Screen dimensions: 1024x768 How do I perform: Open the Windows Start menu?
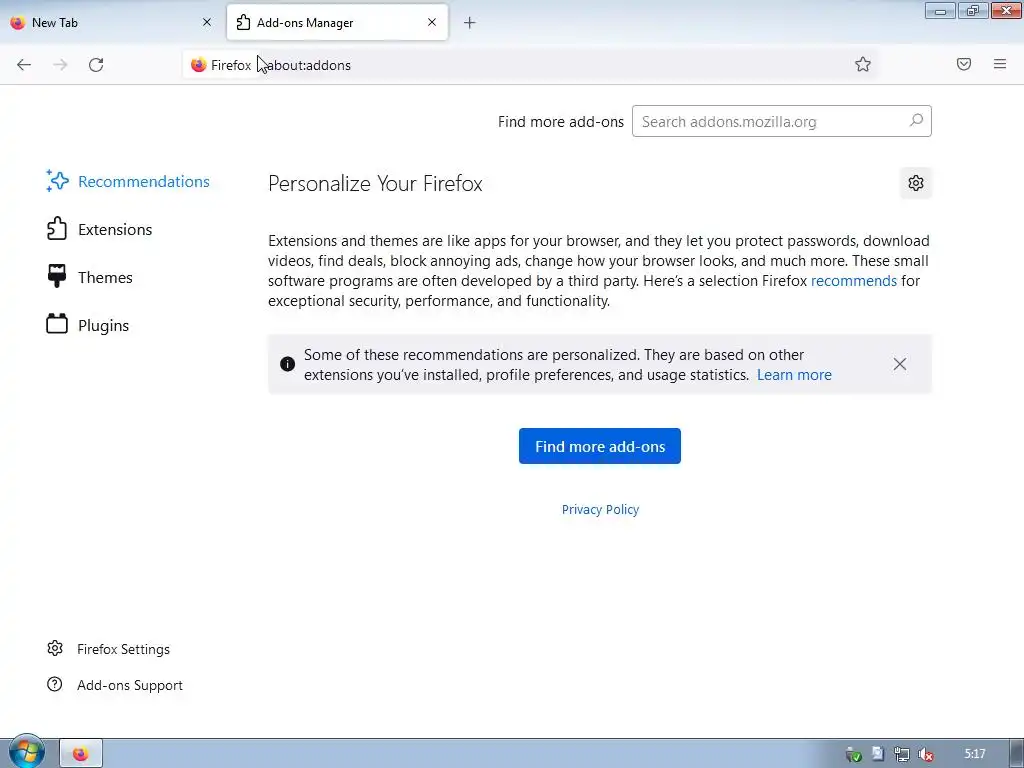pos(26,752)
